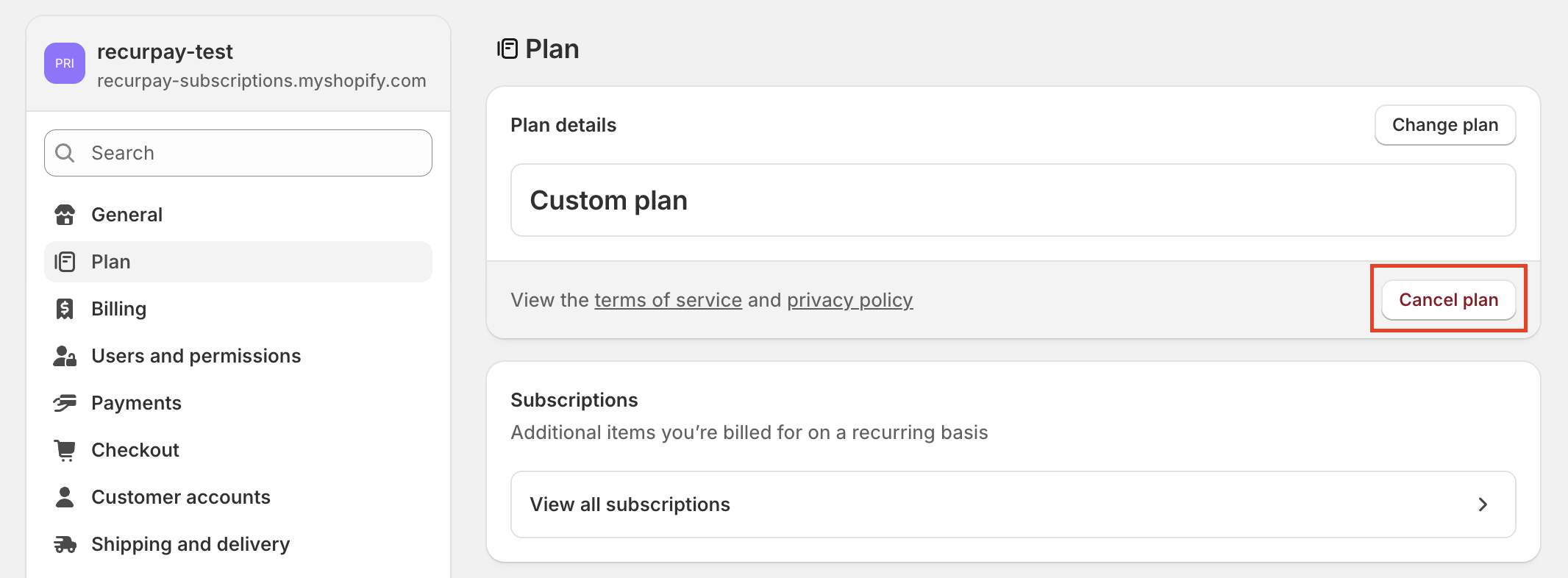Click the Shipping and delivery truck icon
1568x578 pixels.
coord(65,544)
